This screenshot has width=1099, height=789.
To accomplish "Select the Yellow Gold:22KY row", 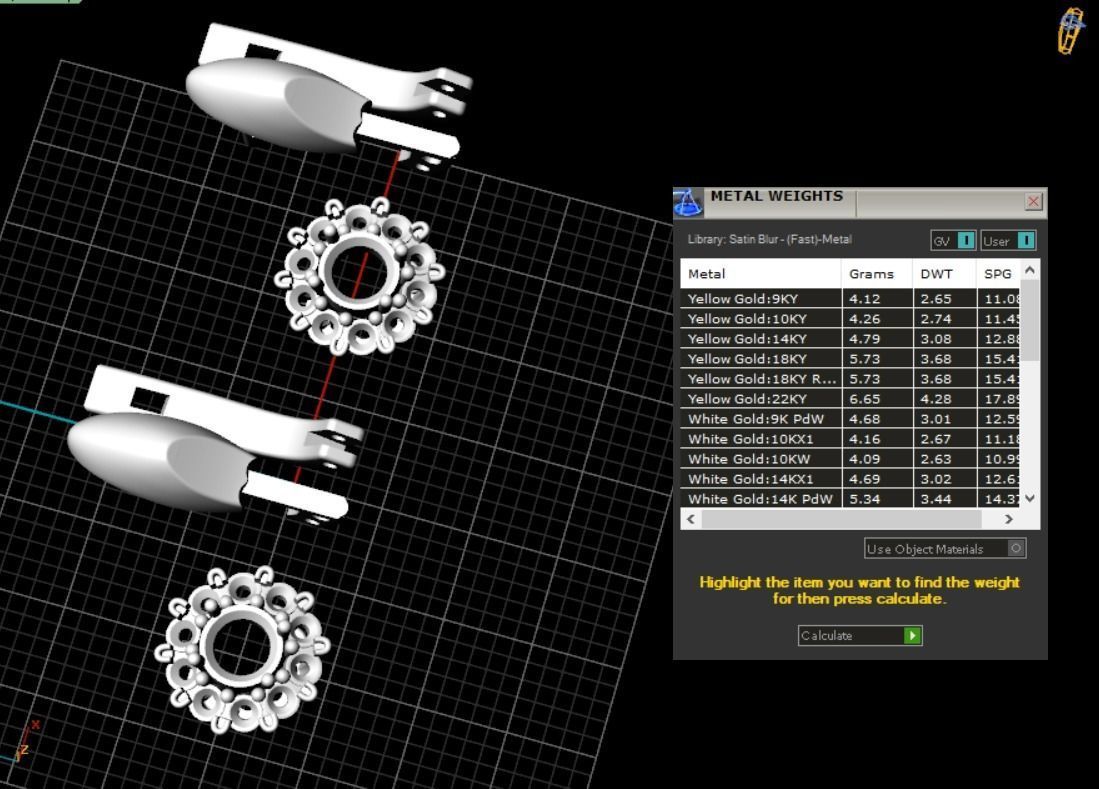I will (849, 399).
